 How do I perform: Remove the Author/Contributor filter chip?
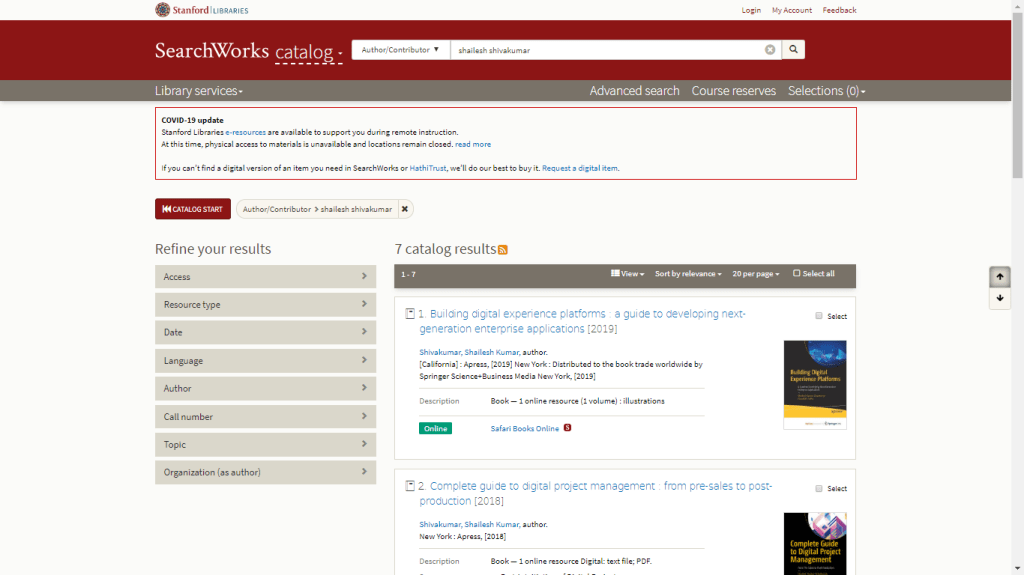click(x=404, y=209)
